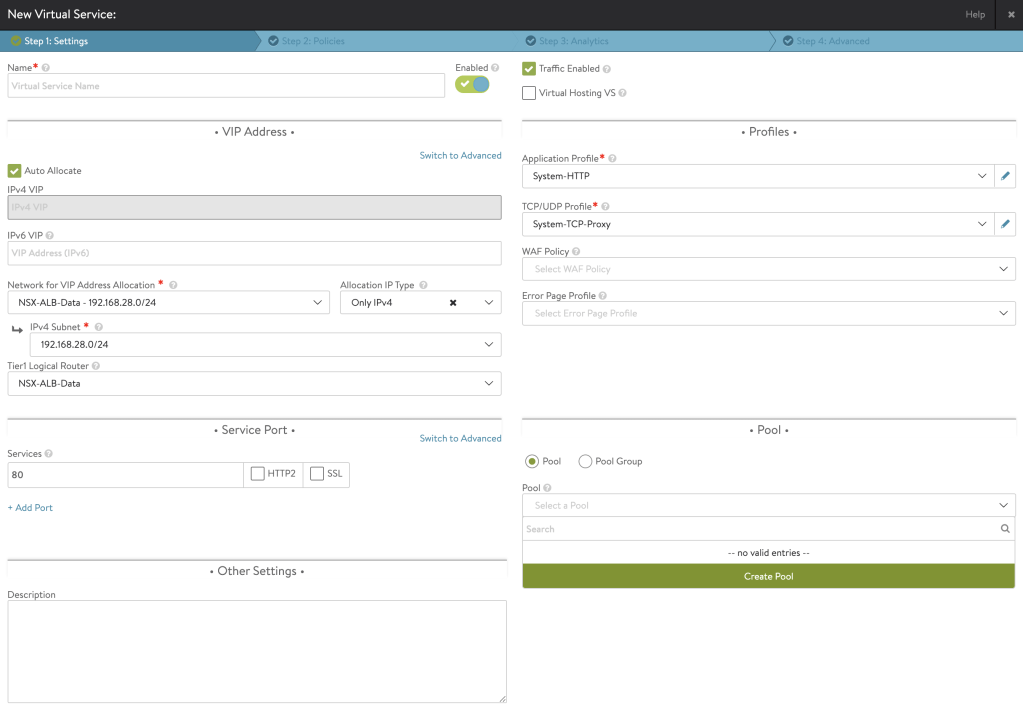This screenshot has height=726, width=1023.
Task: Click the + Add Port link
Action: [30, 508]
